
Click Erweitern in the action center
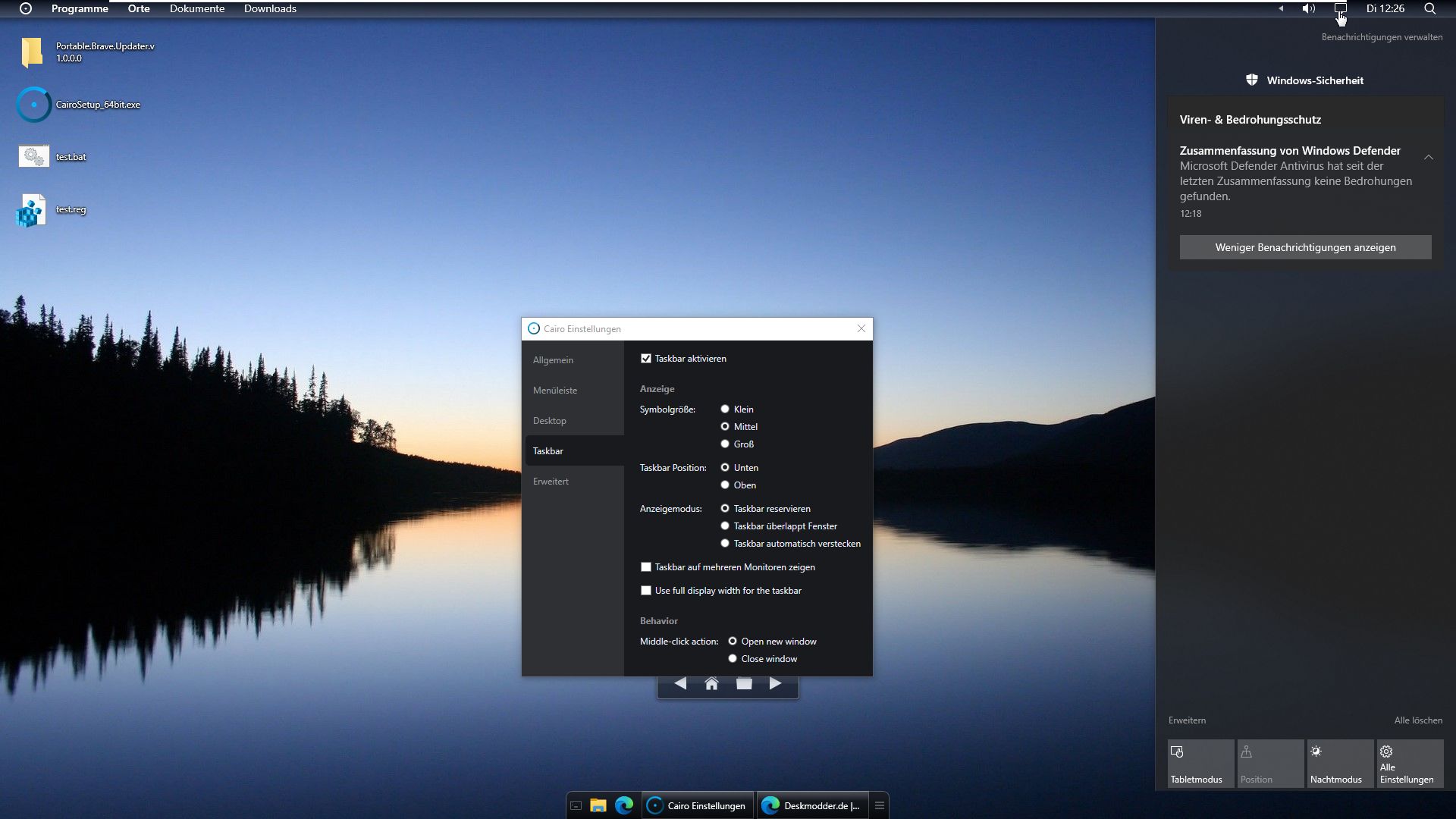1187,720
